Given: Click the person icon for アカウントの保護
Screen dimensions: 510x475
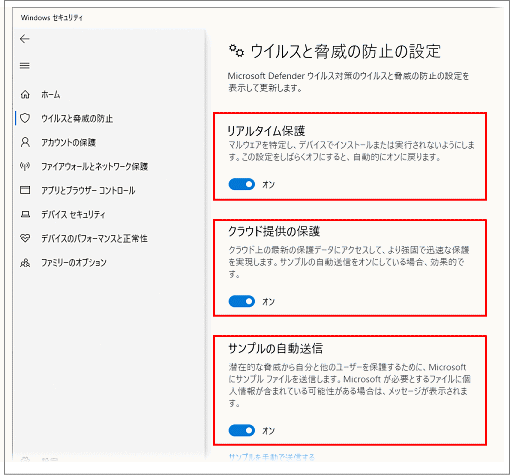Looking at the screenshot, I should tap(25, 142).
